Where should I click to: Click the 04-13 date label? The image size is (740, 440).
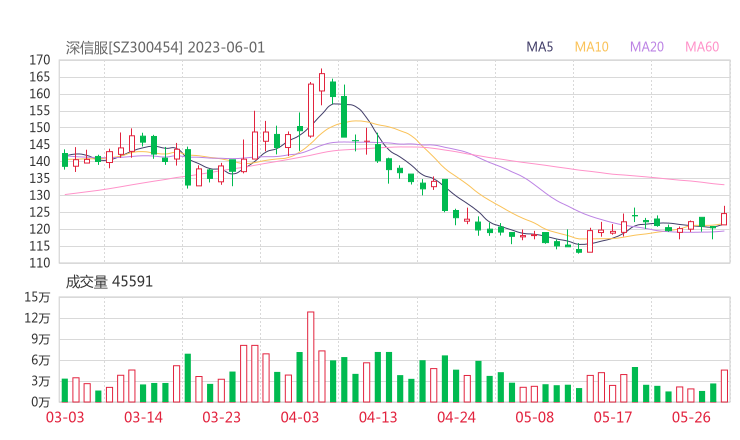(x=378, y=417)
